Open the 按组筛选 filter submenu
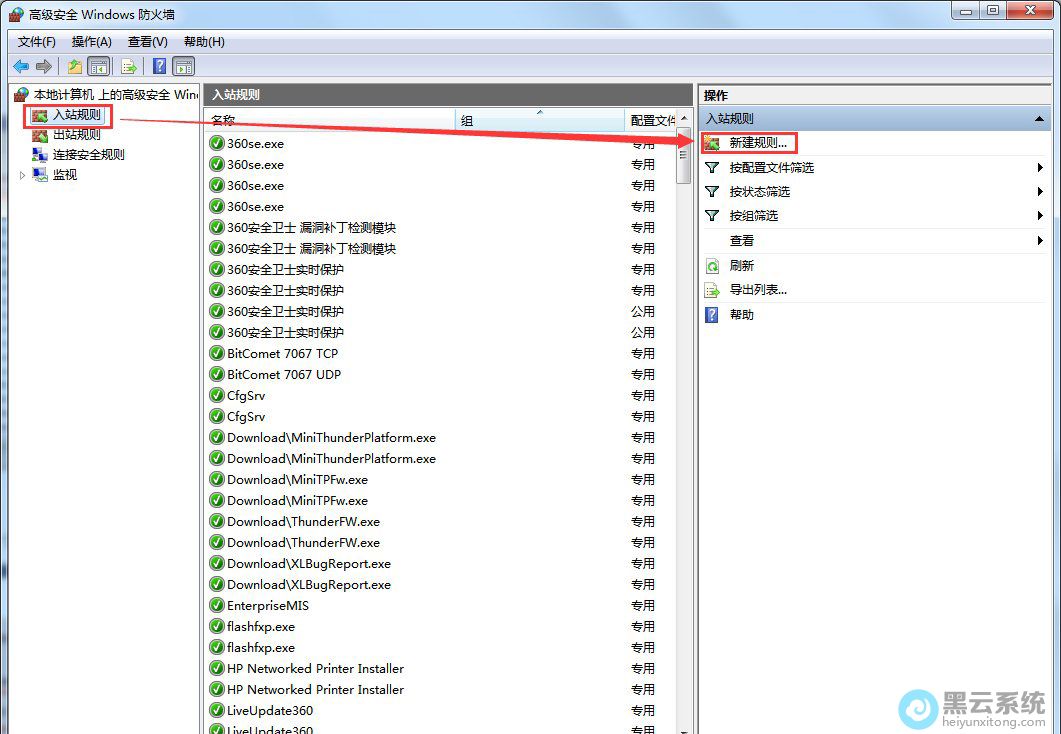Viewport: 1061px width, 734px height. pyautogui.click(x=753, y=216)
